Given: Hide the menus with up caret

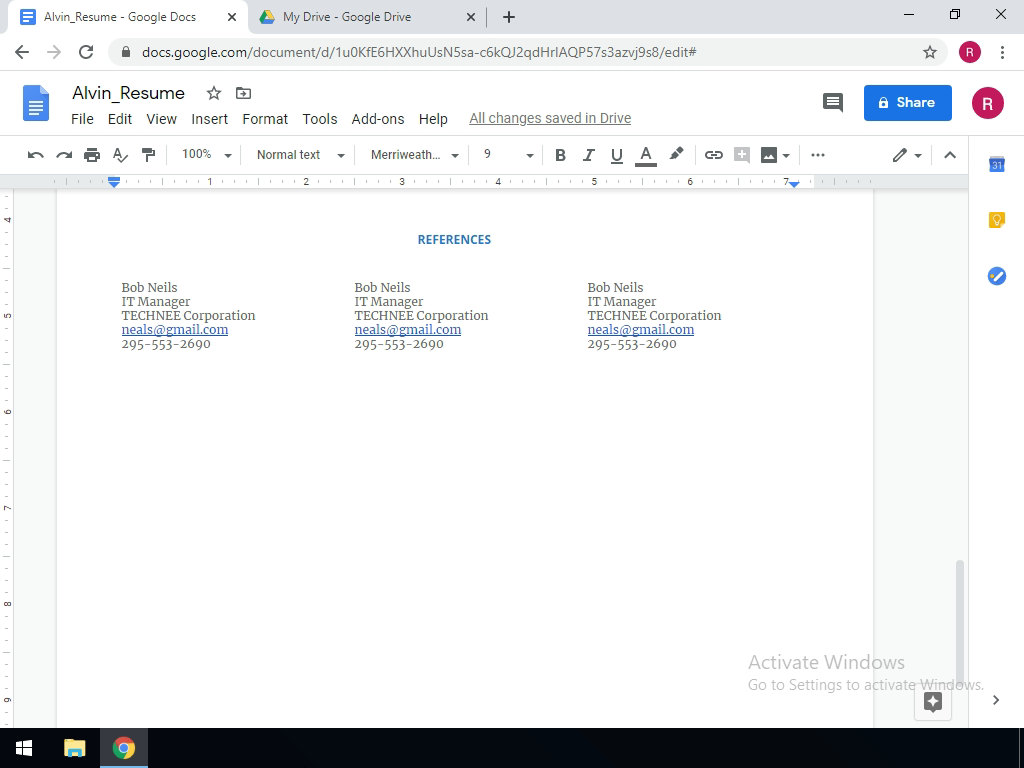Looking at the screenshot, I should (950, 155).
